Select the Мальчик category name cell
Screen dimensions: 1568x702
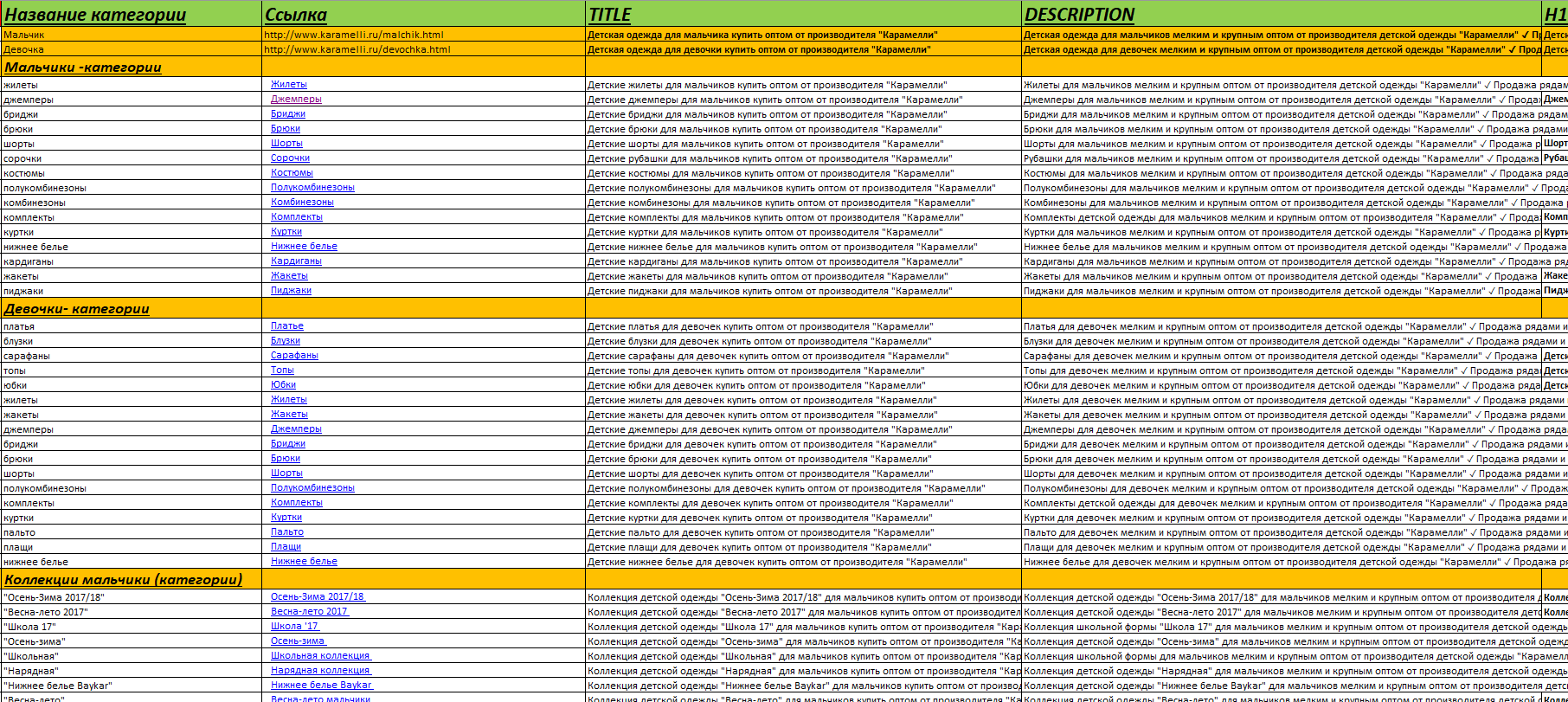[131, 35]
